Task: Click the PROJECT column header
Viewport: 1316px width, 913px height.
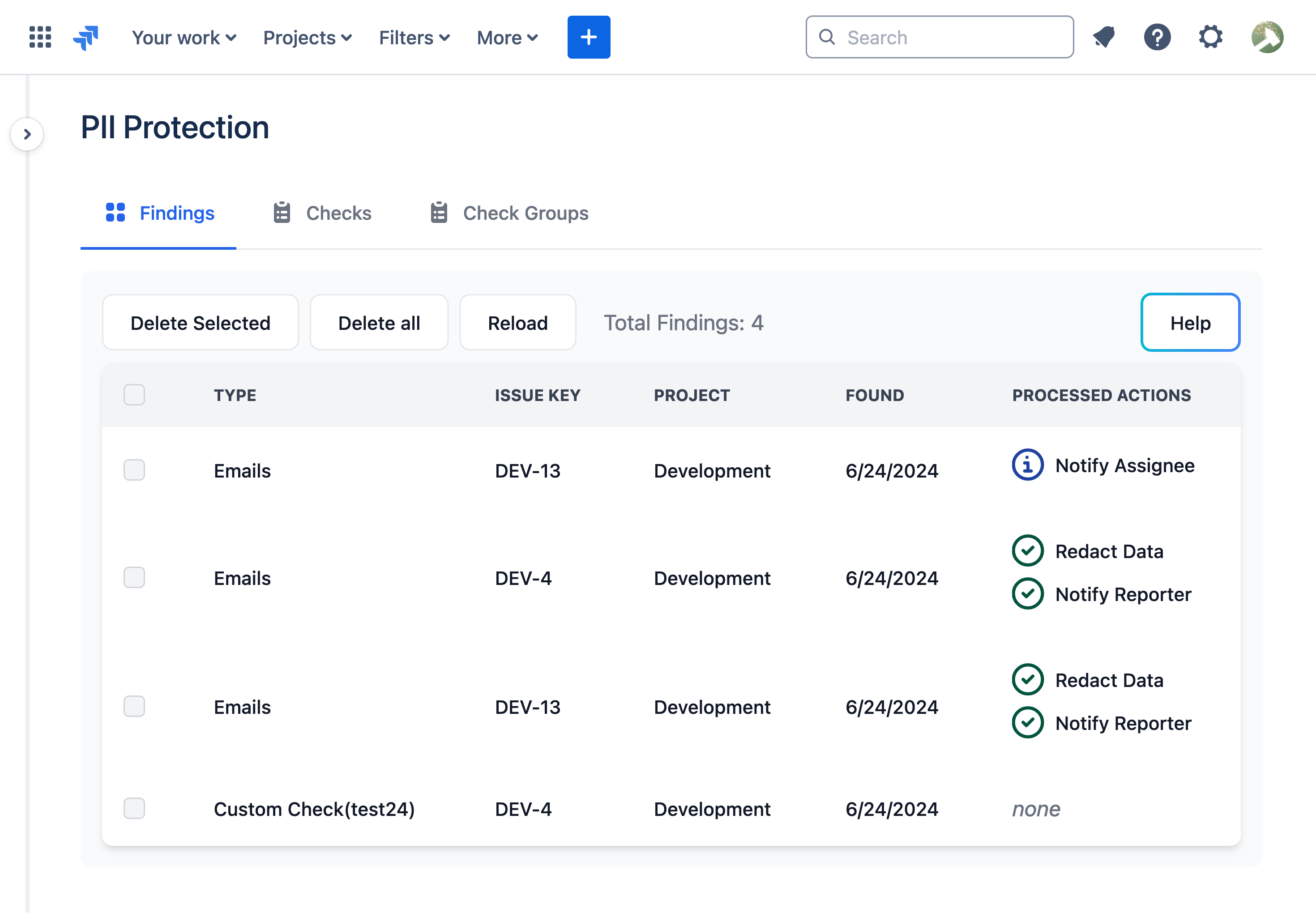Action: point(692,395)
